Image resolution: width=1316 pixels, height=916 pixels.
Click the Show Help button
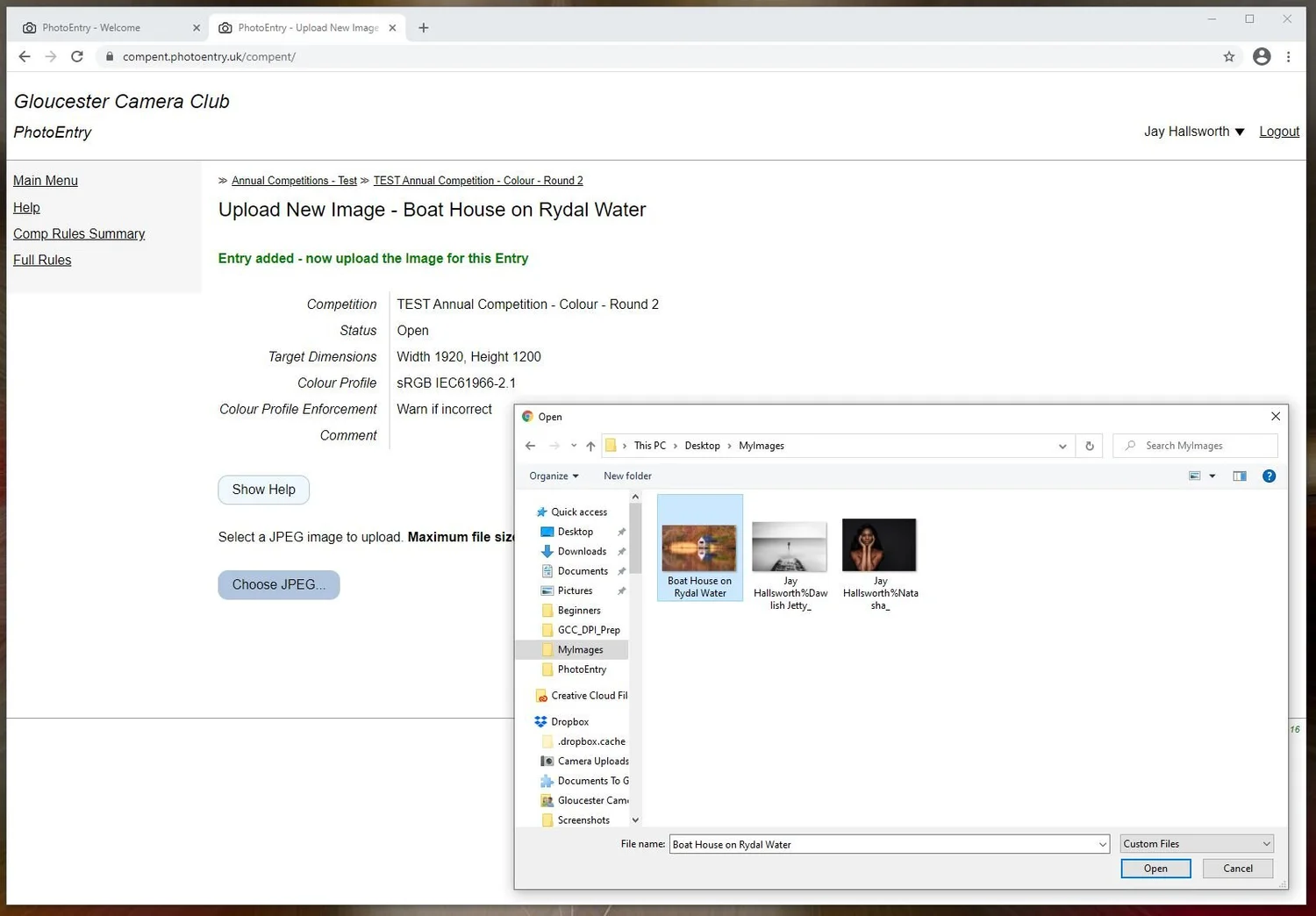click(263, 490)
